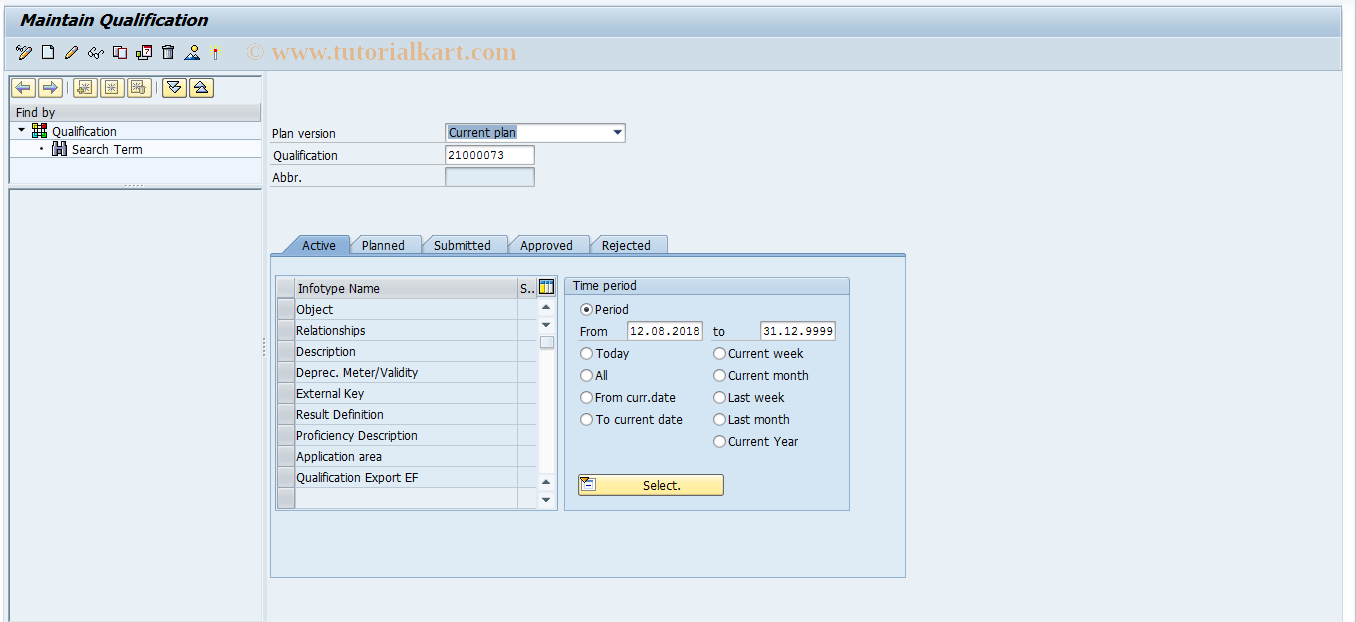The image size is (1356, 622).
Task: Click the External Key infotype row
Action: (x=406, y=393)
